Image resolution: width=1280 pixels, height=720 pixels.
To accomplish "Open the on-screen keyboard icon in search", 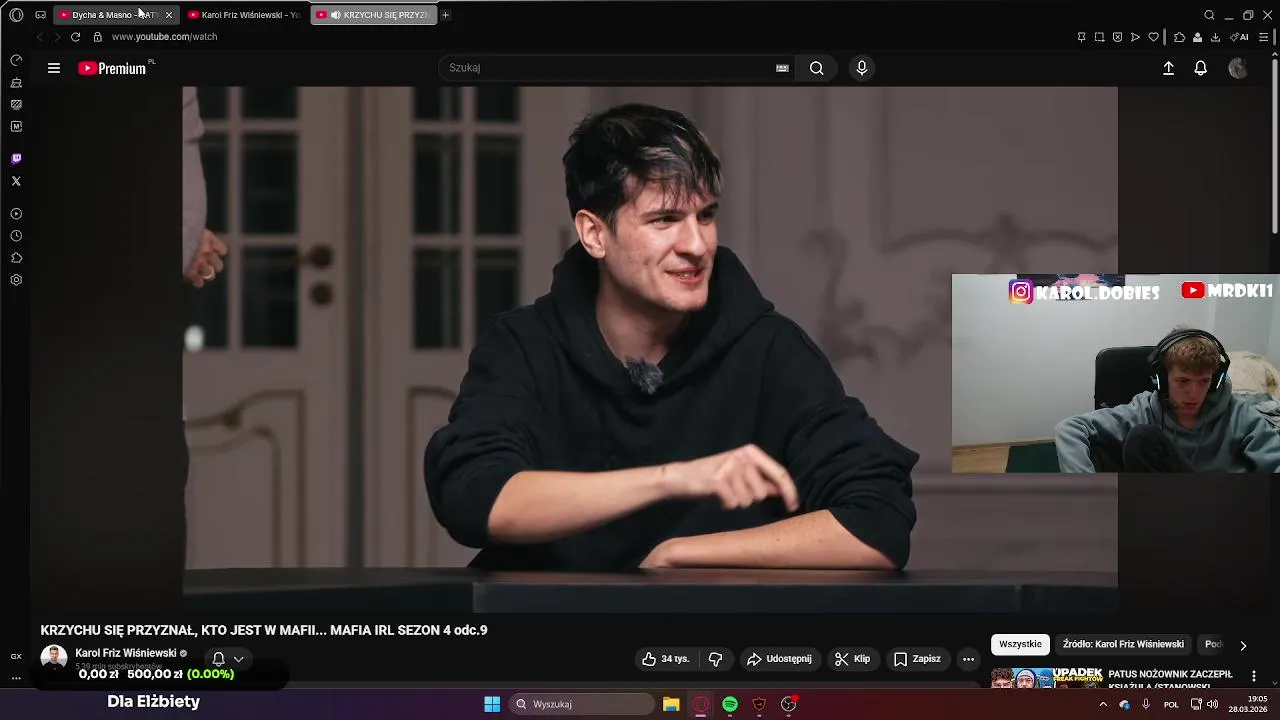I will (782, 68).
